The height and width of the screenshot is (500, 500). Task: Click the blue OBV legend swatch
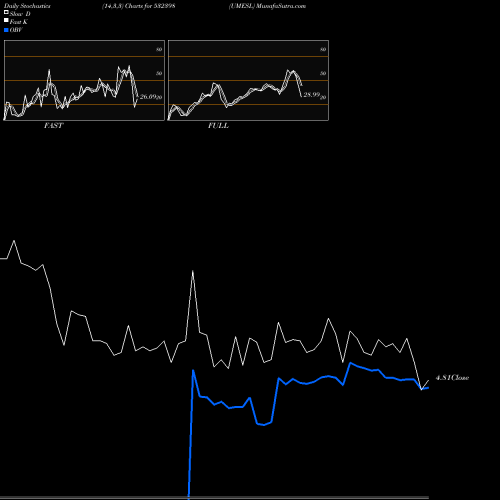tap(6, 30)
